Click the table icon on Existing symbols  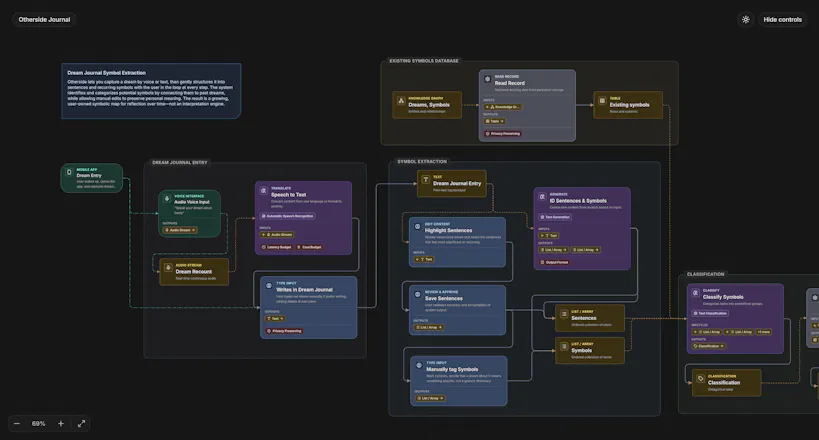click(x=602, y=100)
